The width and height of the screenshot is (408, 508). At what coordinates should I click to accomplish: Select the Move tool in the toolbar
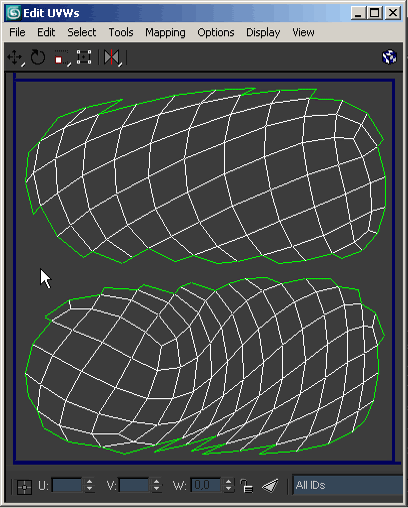tap(15, 57)
